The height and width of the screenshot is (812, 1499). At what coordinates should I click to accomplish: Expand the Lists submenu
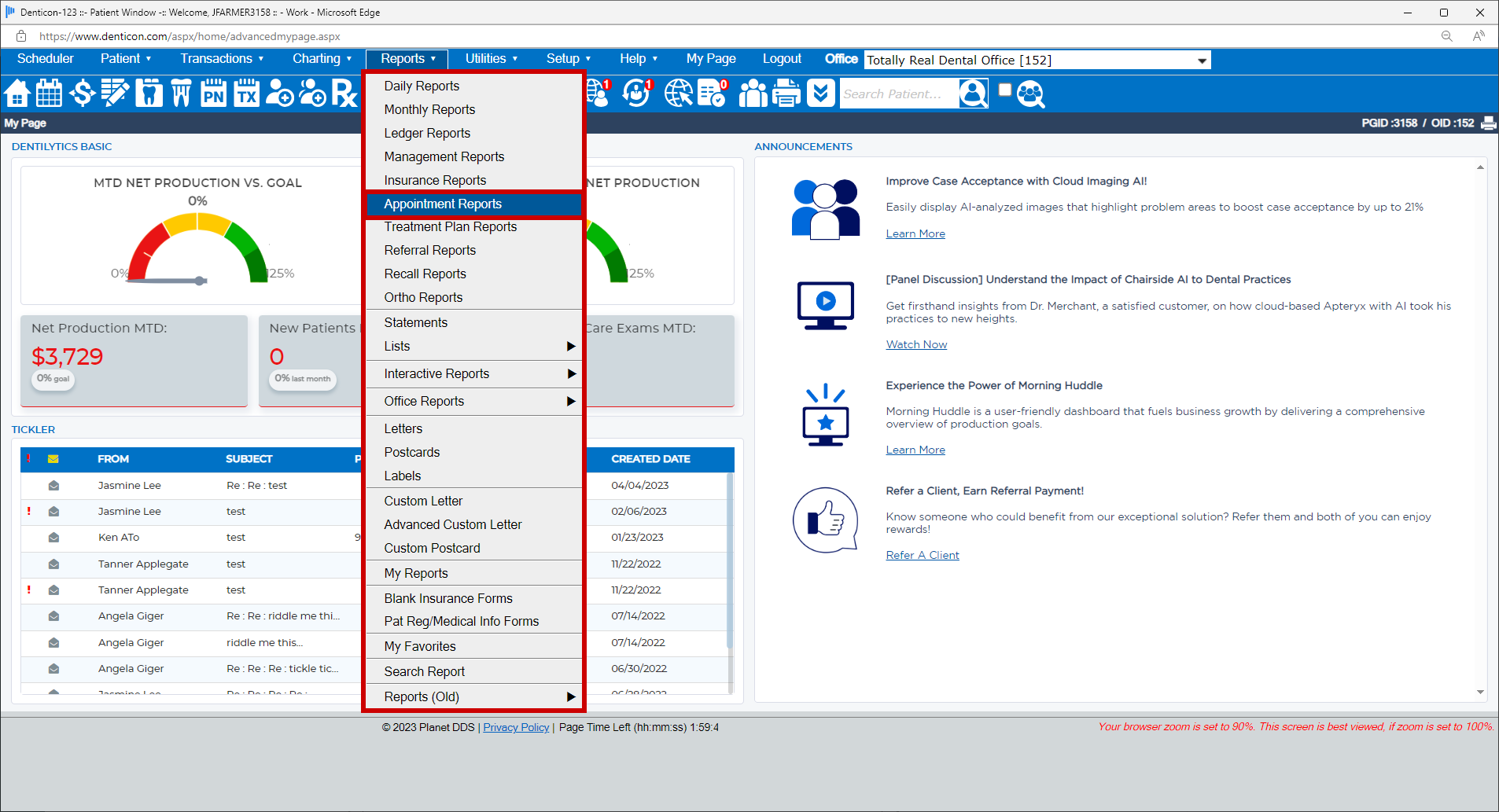click(x=474, y=347)
